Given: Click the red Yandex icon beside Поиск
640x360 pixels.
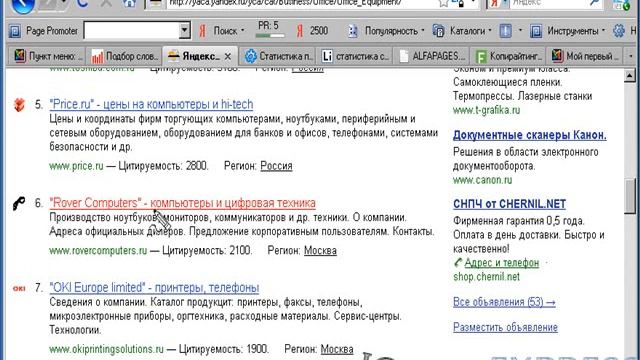Looking at the screenshot, I should pyautogui.click(x=202, y=31).
